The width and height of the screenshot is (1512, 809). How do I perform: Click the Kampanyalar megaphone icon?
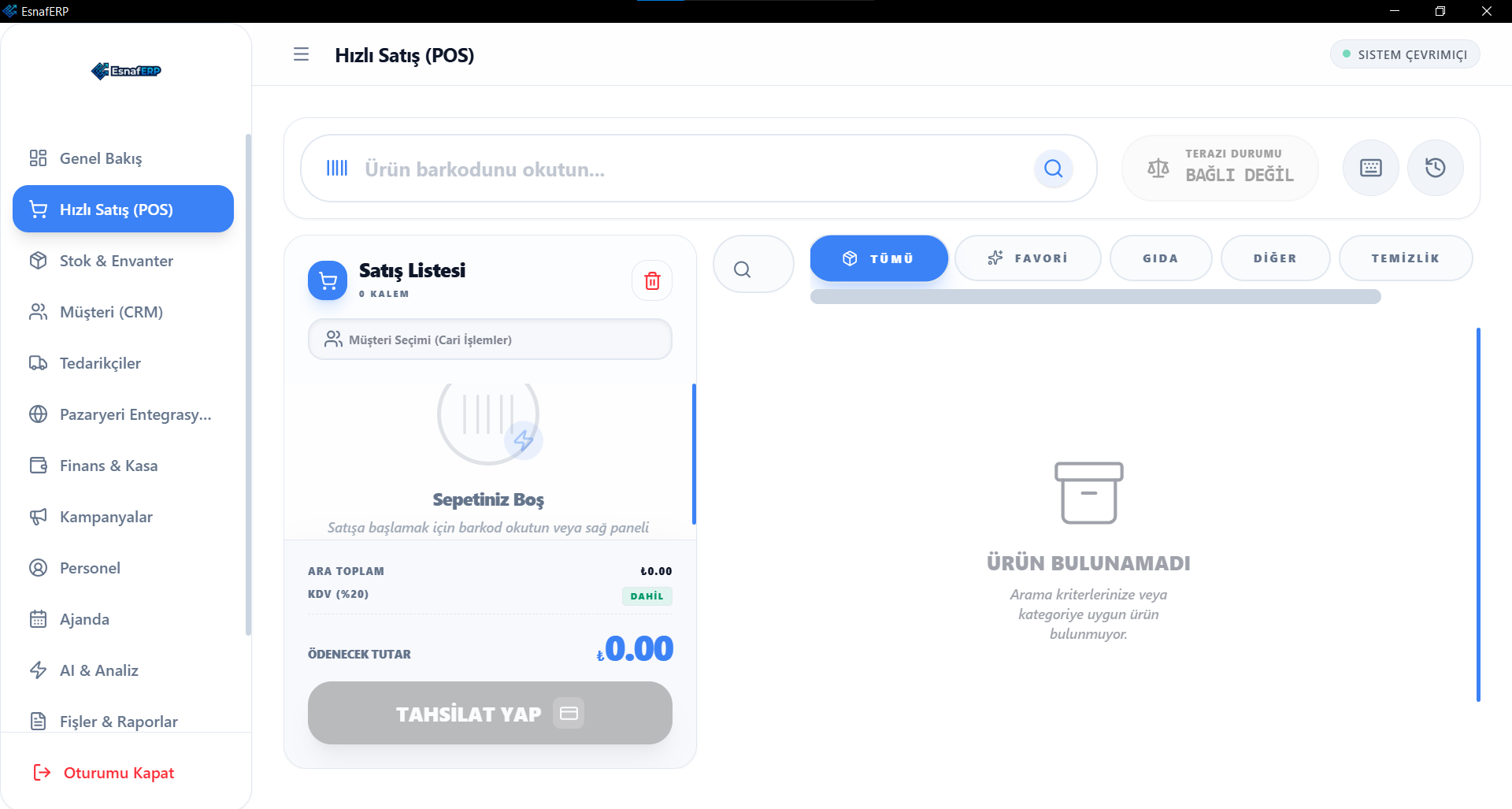coord(38,517)
